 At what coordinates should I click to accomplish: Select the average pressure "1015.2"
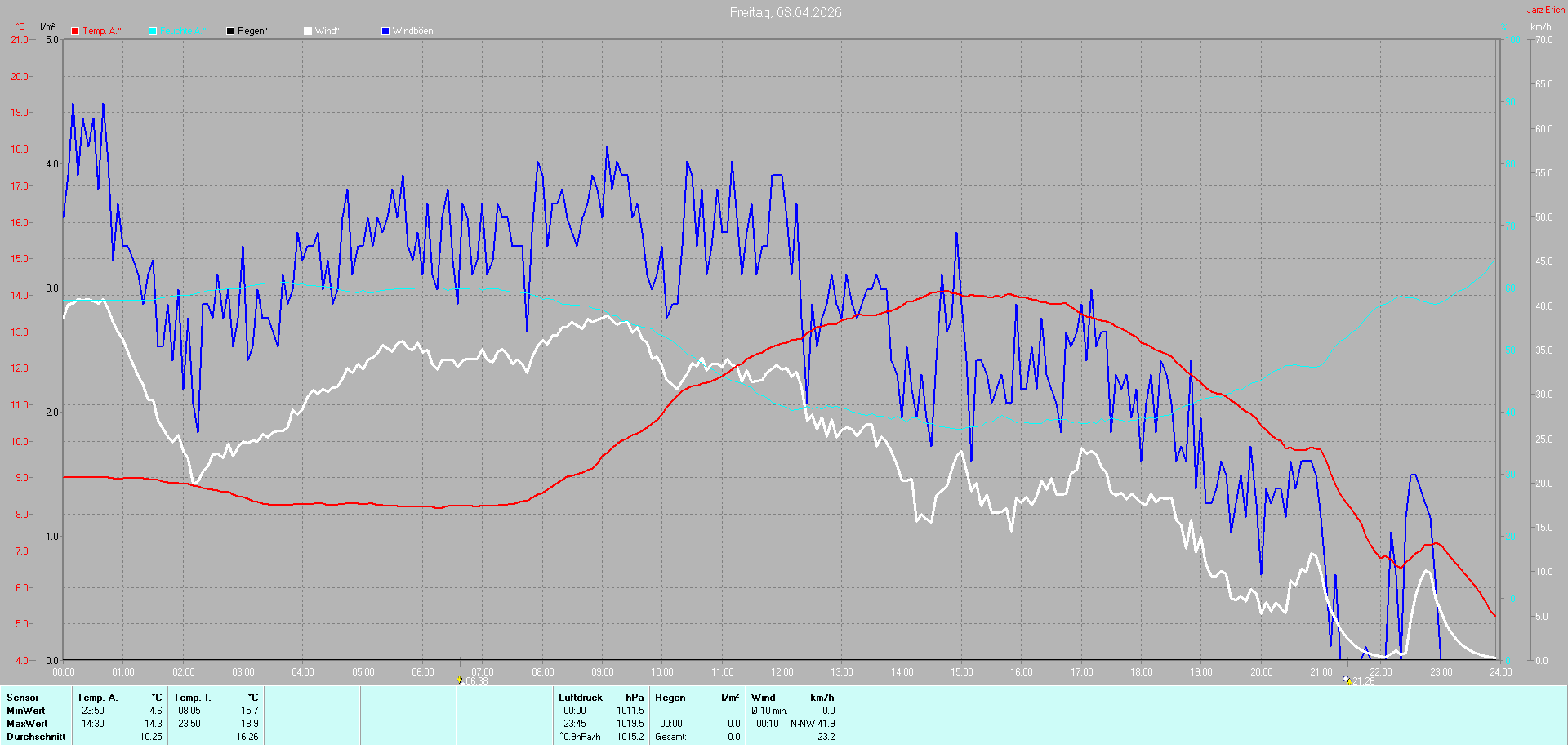click(630, 737)
